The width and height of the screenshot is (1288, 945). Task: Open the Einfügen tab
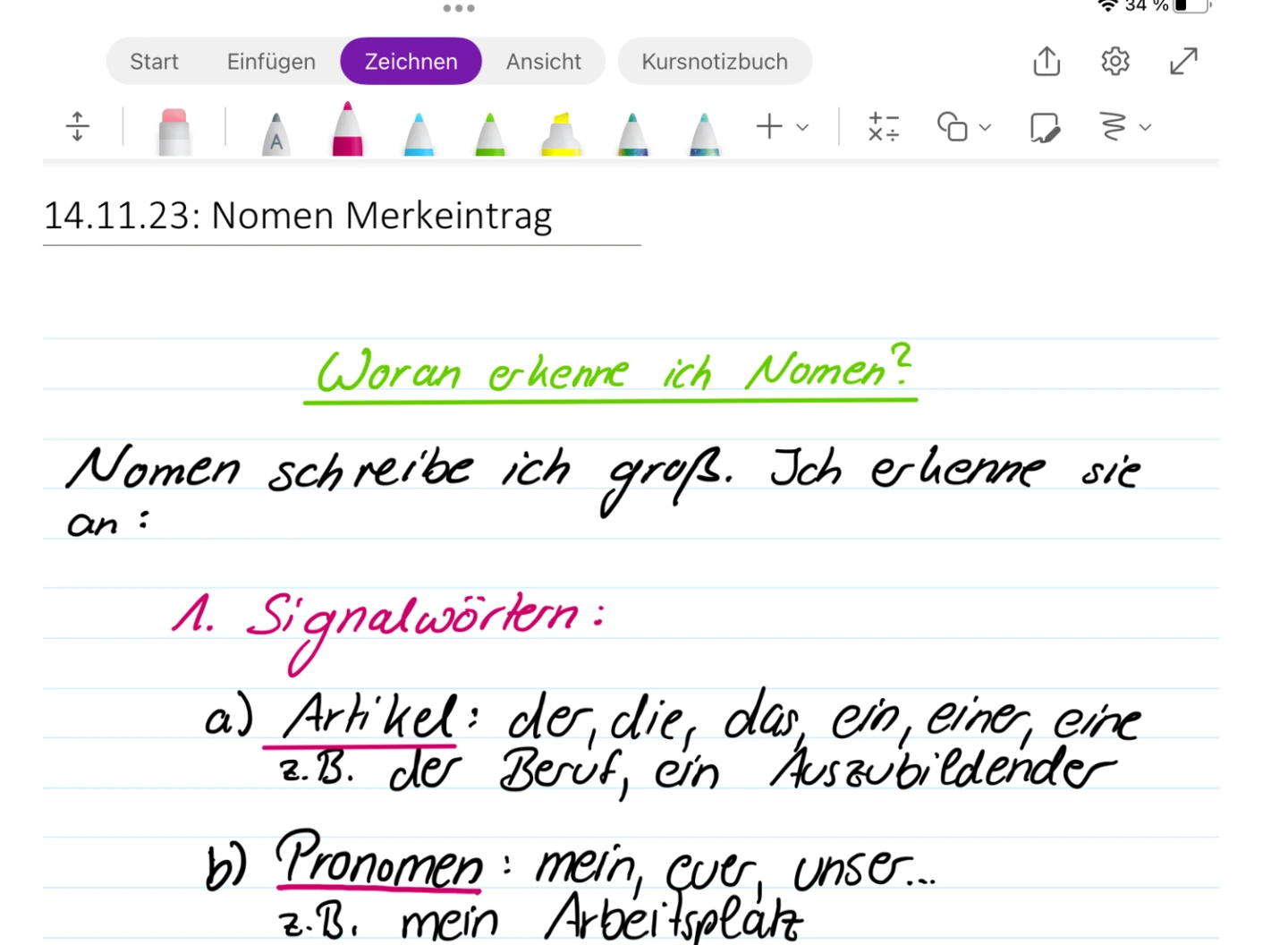tap(271, 62)
